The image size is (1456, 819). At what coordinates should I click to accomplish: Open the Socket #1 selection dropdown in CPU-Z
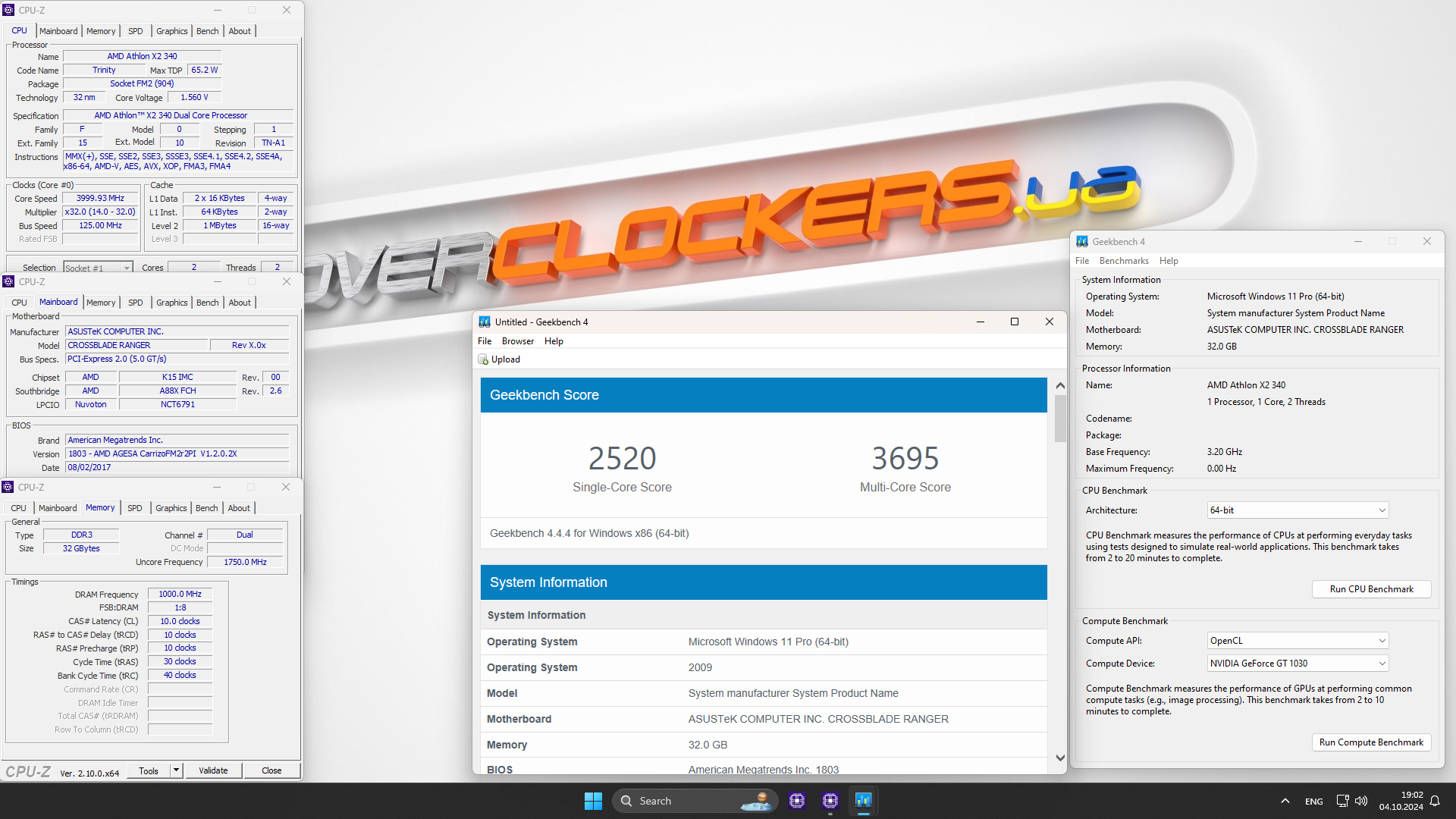[x=99, y=268]
